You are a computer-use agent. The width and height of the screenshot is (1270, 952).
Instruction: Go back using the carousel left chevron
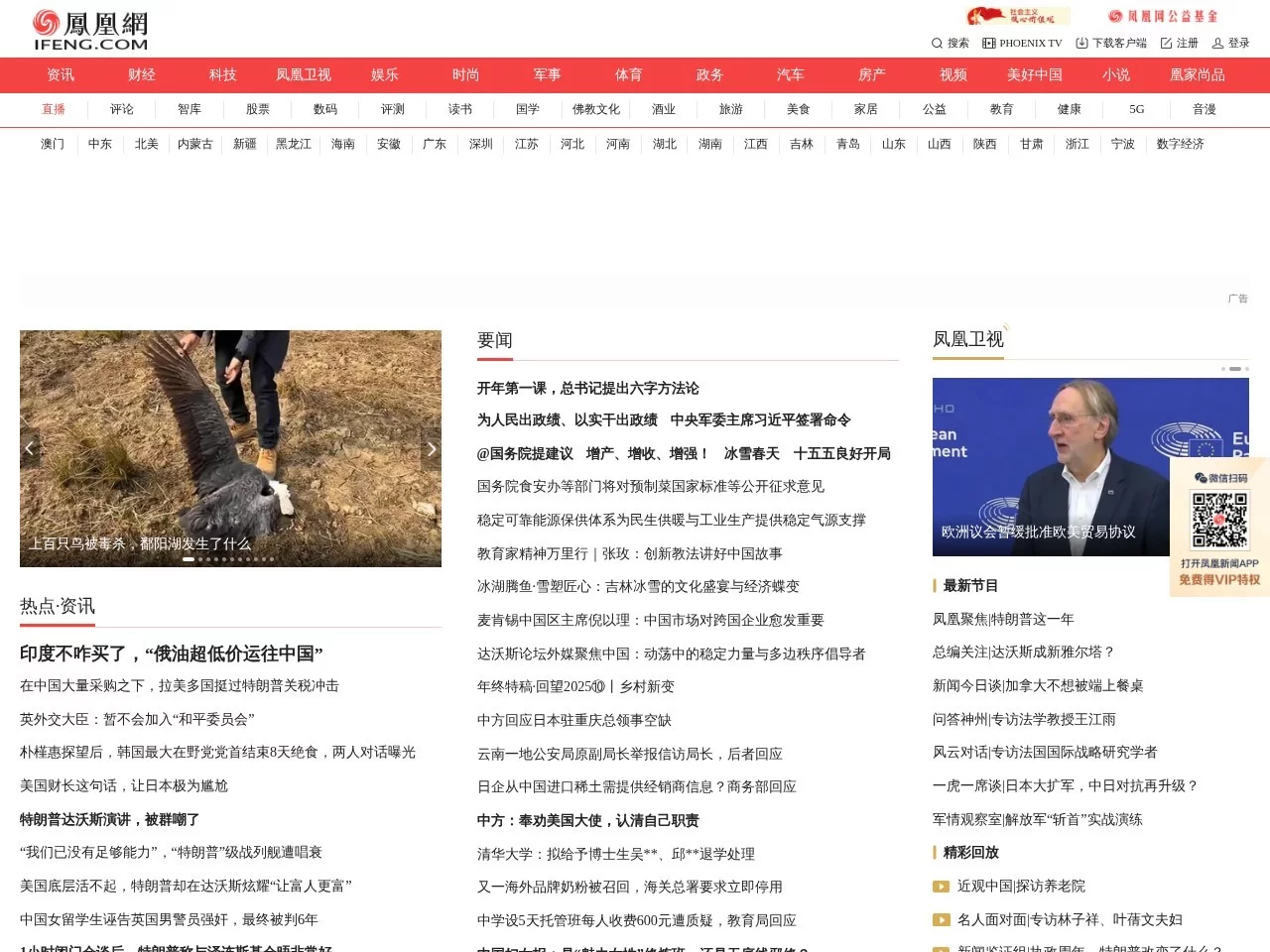tap(30, 448)
